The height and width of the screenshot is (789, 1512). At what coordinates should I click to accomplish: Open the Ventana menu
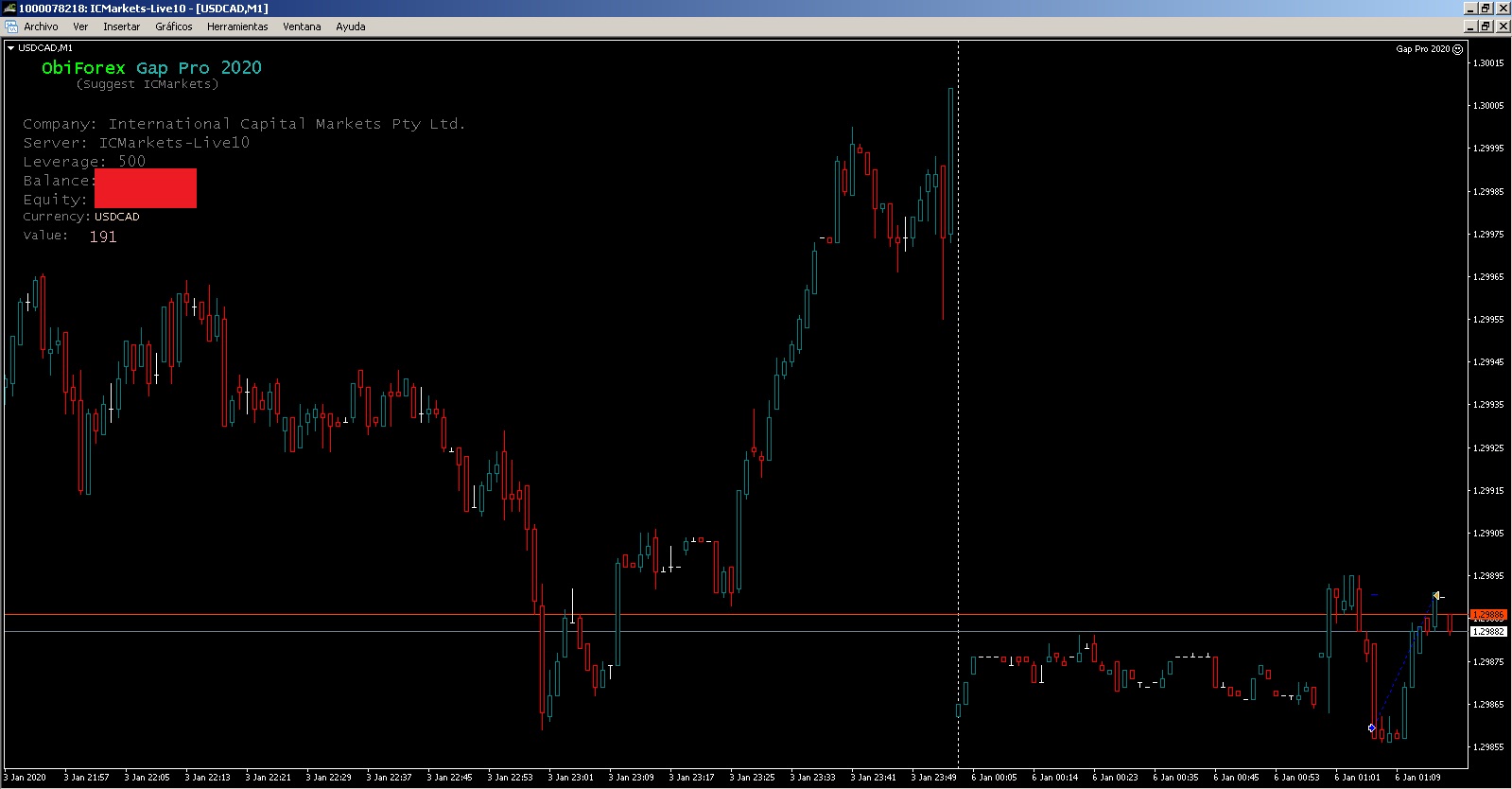pos(302,26)
